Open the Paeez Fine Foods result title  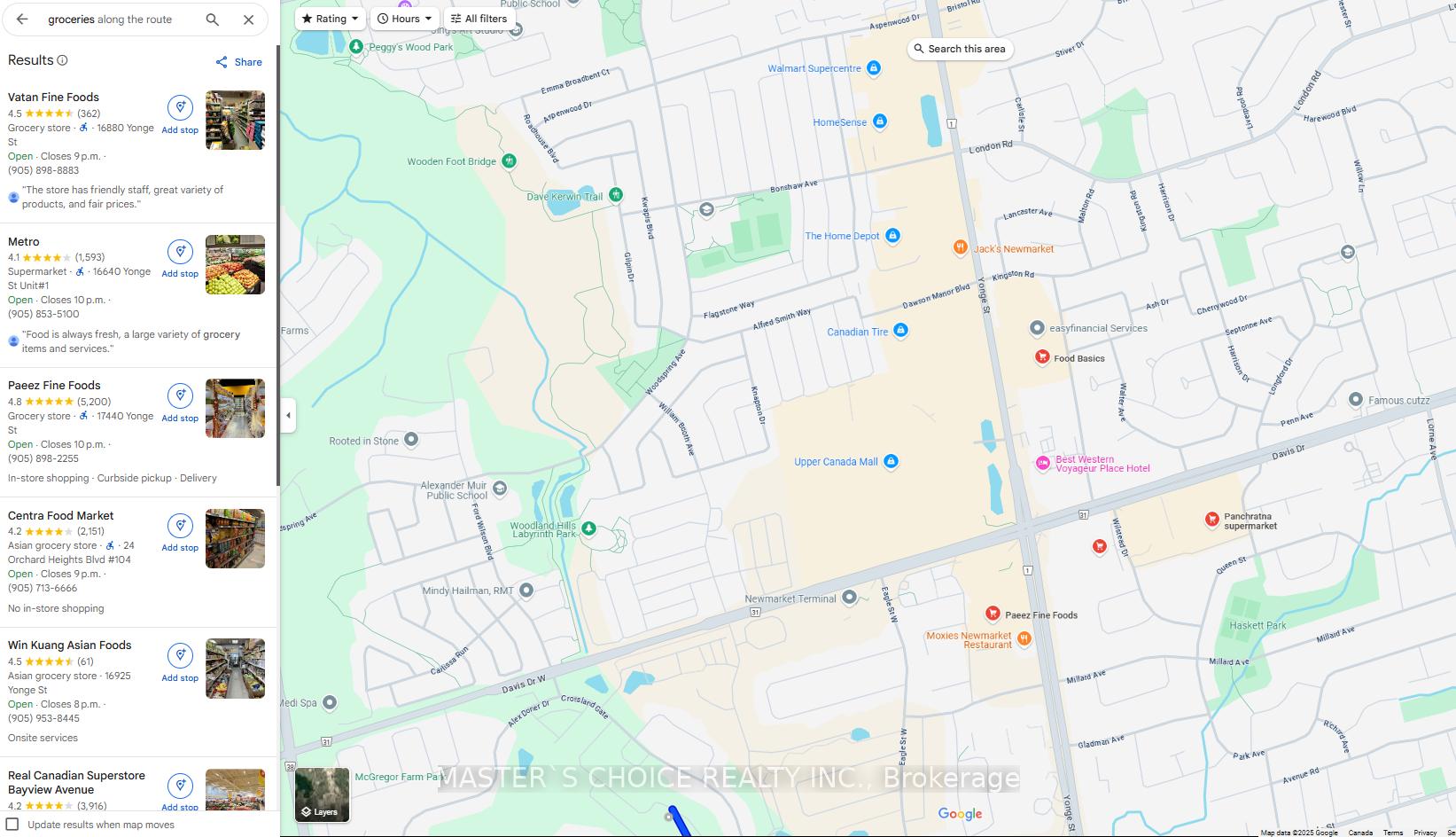[x=54, y=386]
